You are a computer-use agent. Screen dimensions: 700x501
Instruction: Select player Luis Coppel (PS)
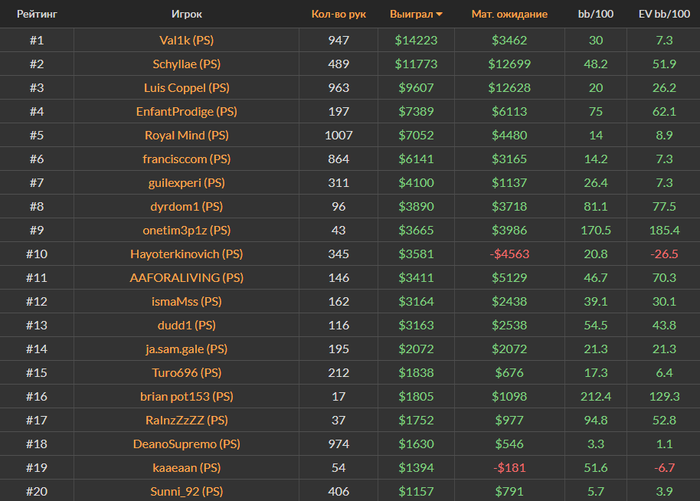pyautogui.click(x=186, y=88)
